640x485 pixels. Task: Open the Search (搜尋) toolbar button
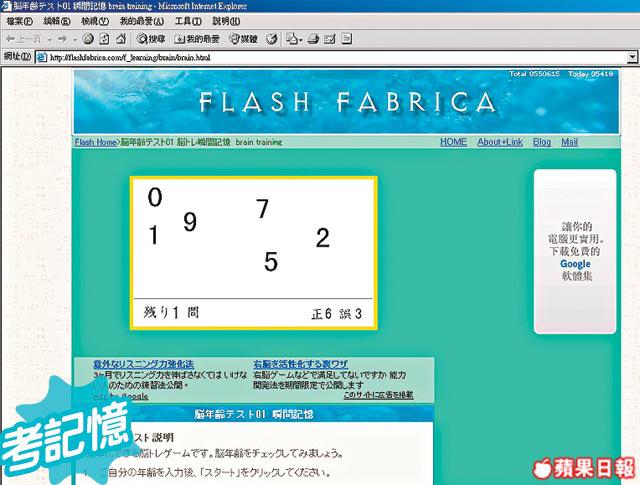(x=151, y=39)
